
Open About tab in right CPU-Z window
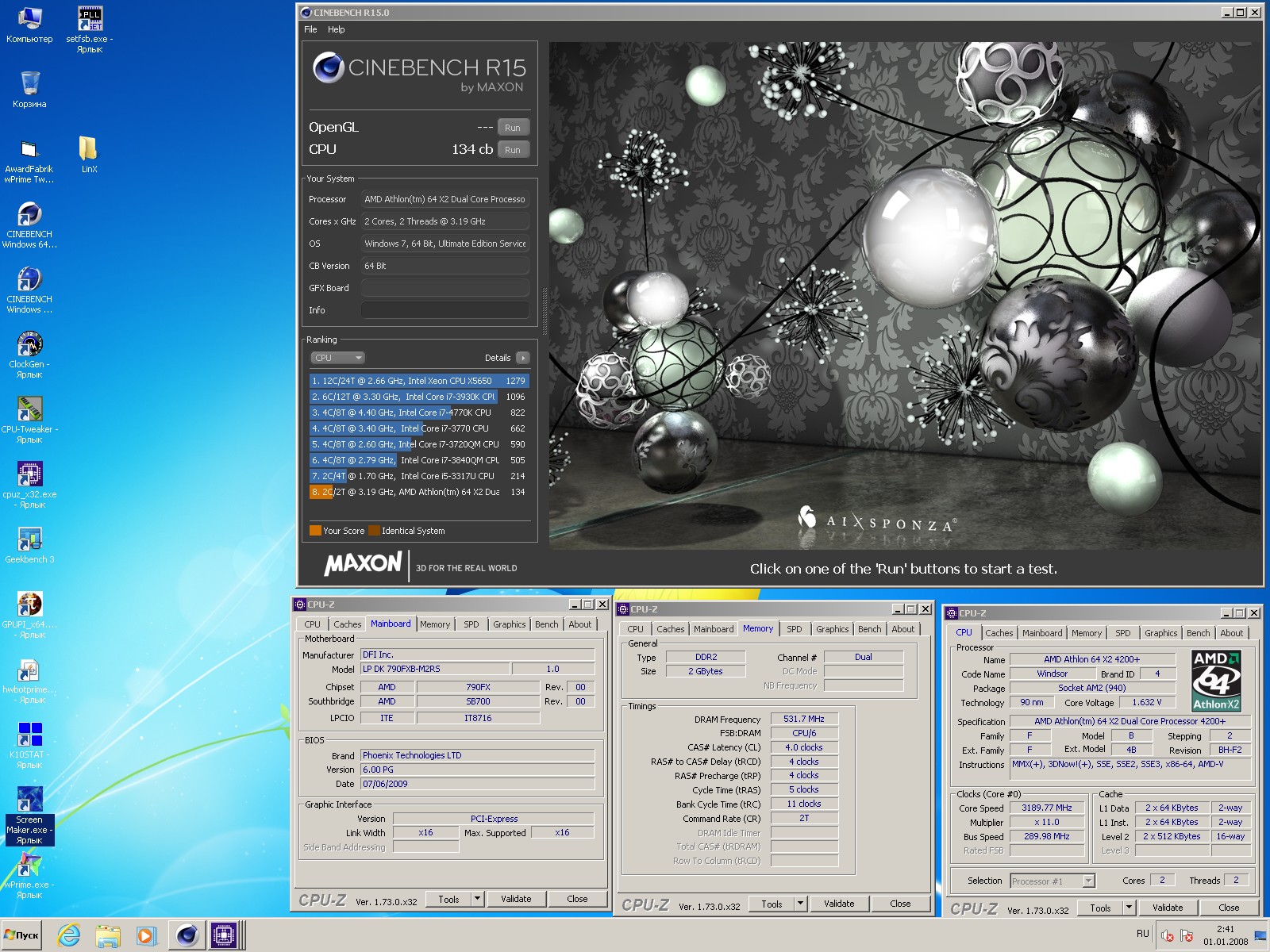(x=1232, y=633)
